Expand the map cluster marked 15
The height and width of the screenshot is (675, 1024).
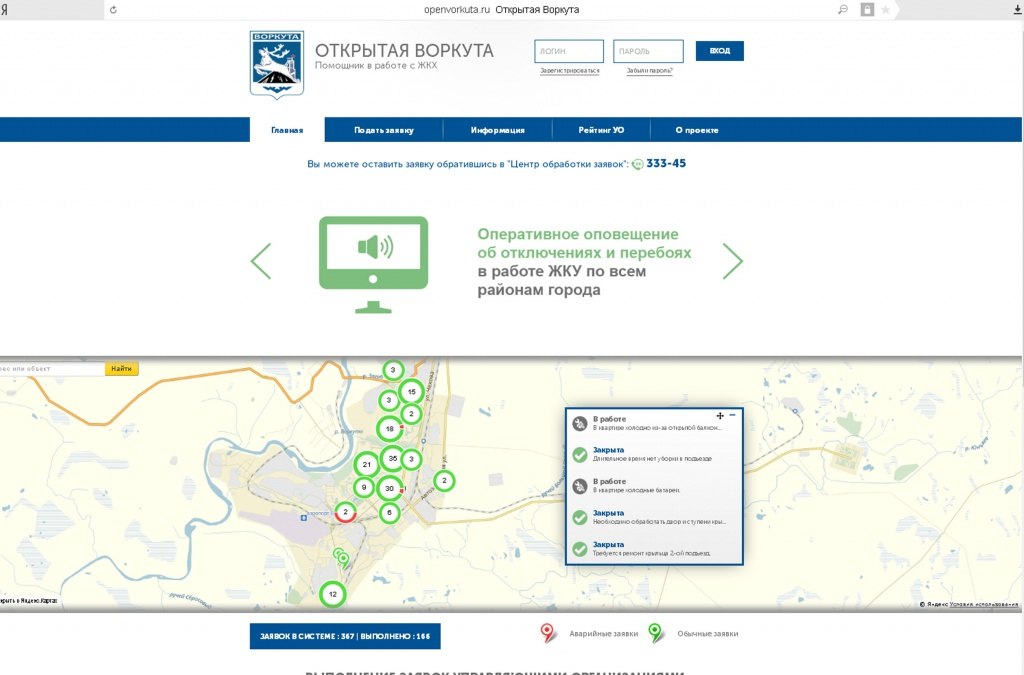point(410,392)
